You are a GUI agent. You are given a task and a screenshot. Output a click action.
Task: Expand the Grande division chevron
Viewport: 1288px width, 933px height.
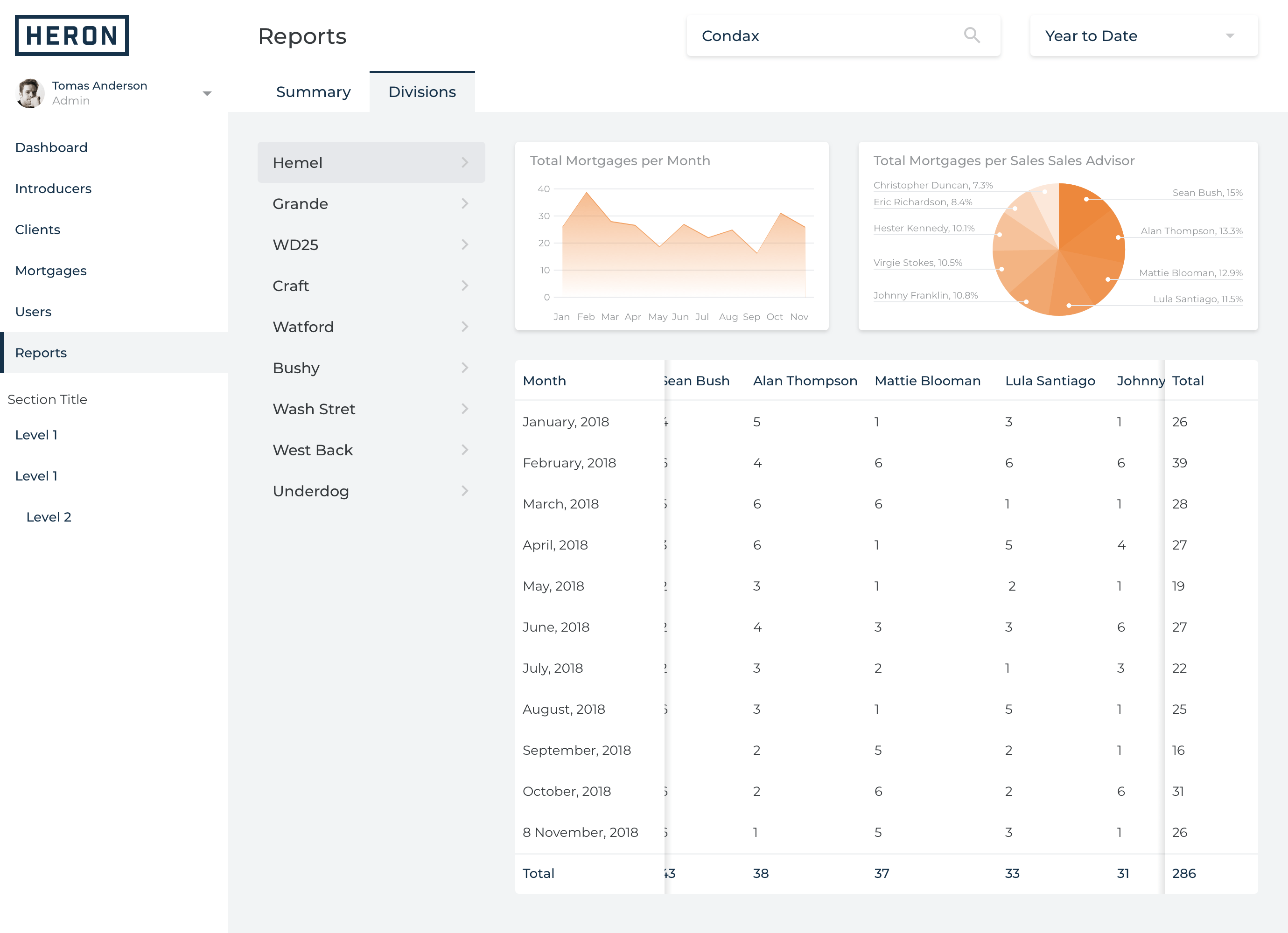point(464,203)
